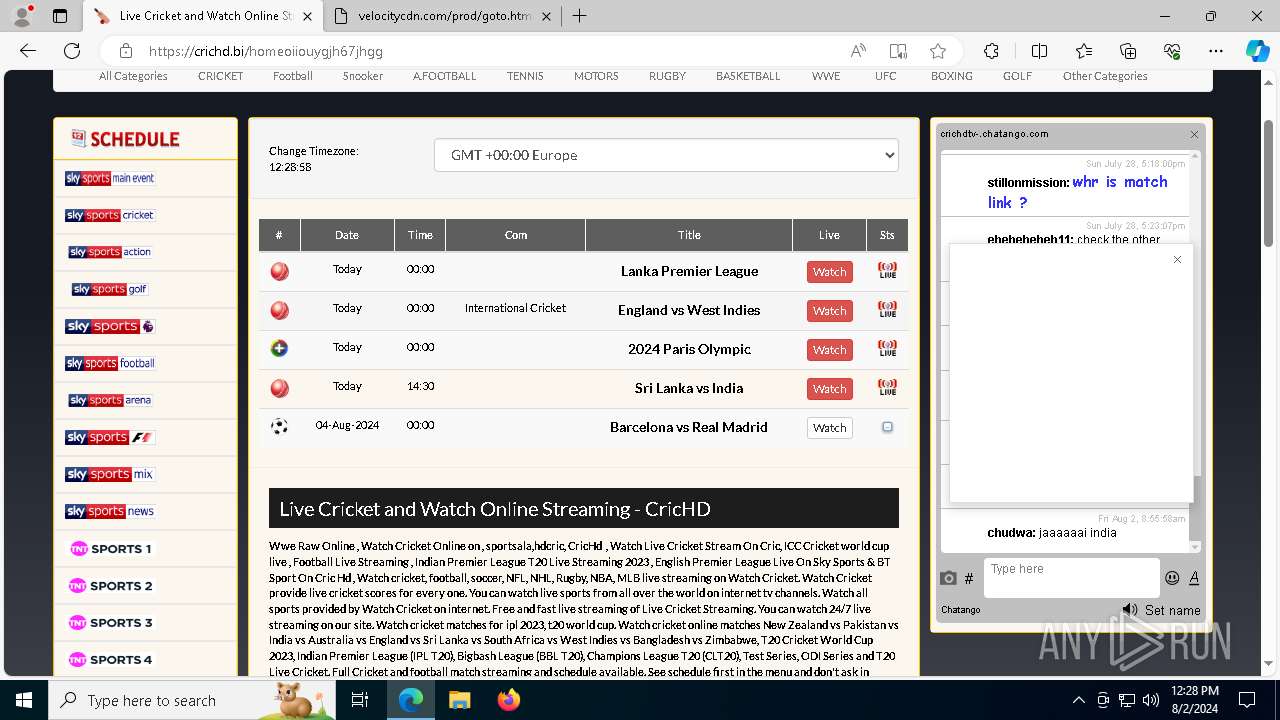The width and height of the screenshot is (1280, 720).
Task: Watch Sri Lanka vs India stream
Action: tap(829, 388)
